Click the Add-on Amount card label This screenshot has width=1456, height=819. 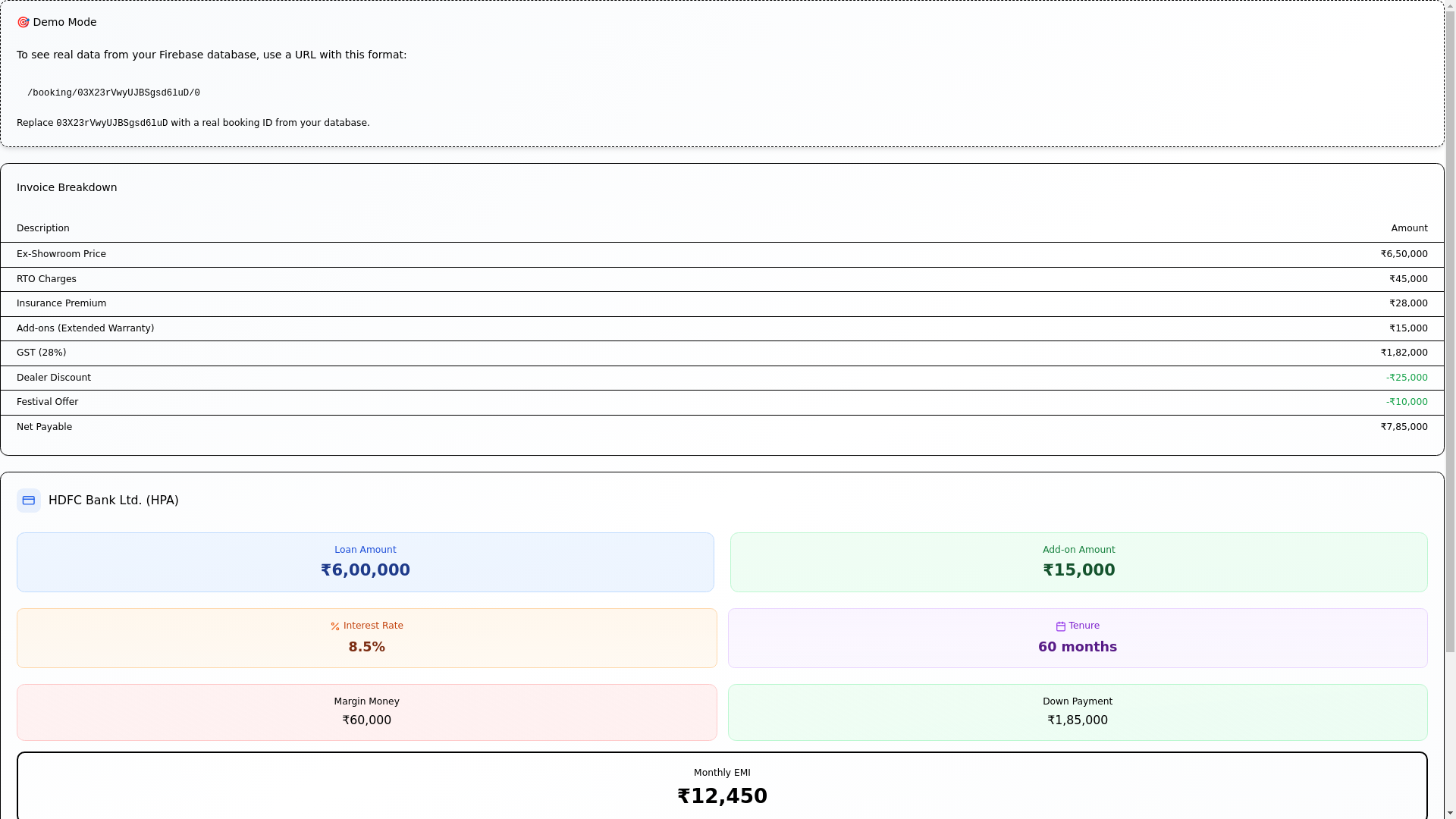click(1079, 550)
